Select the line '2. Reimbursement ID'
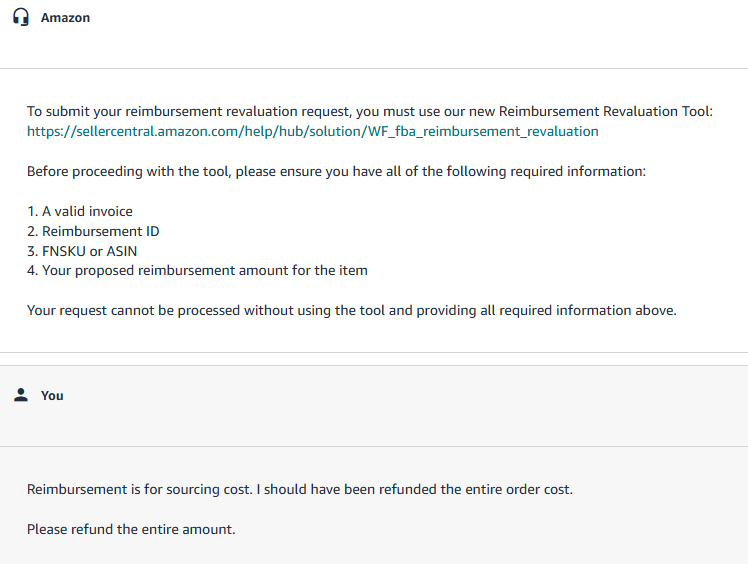748x564 pixels. (93, 231)
